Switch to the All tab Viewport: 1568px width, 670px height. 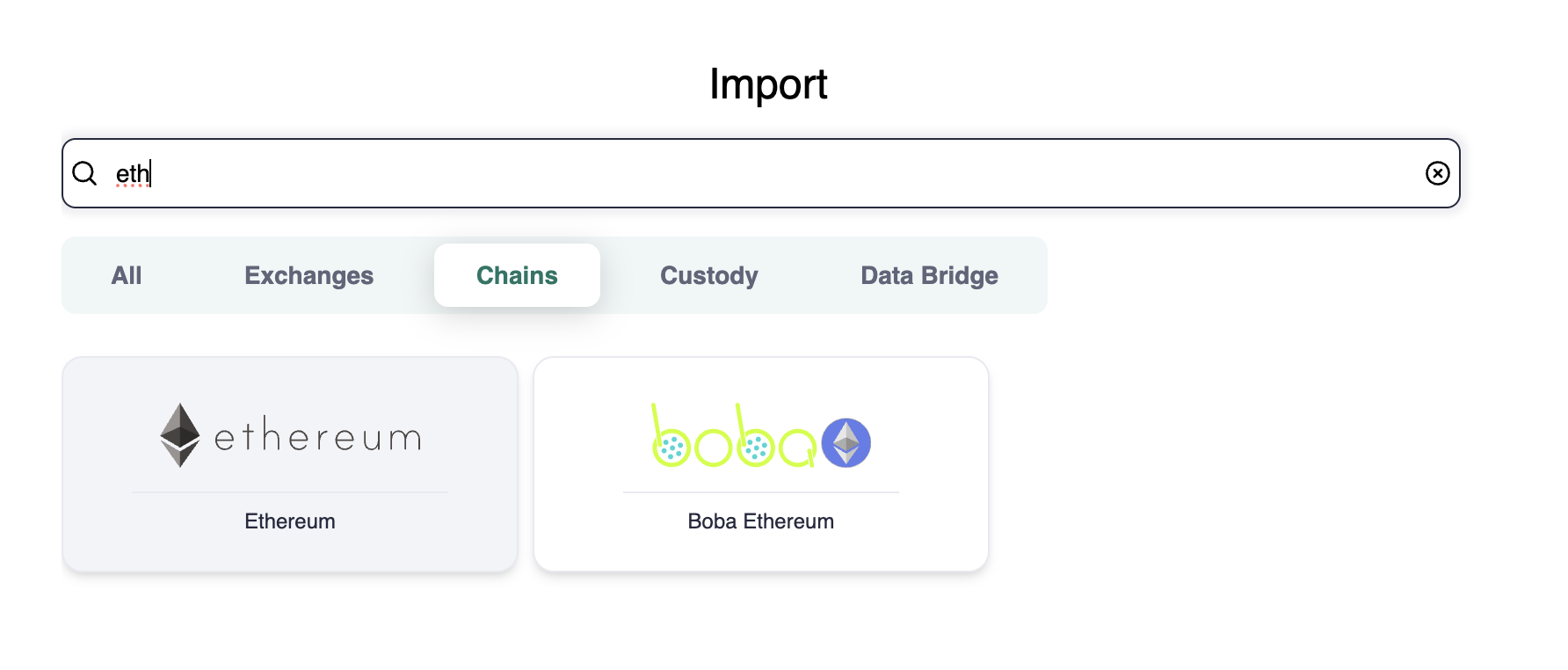click(x=127, y=275)
